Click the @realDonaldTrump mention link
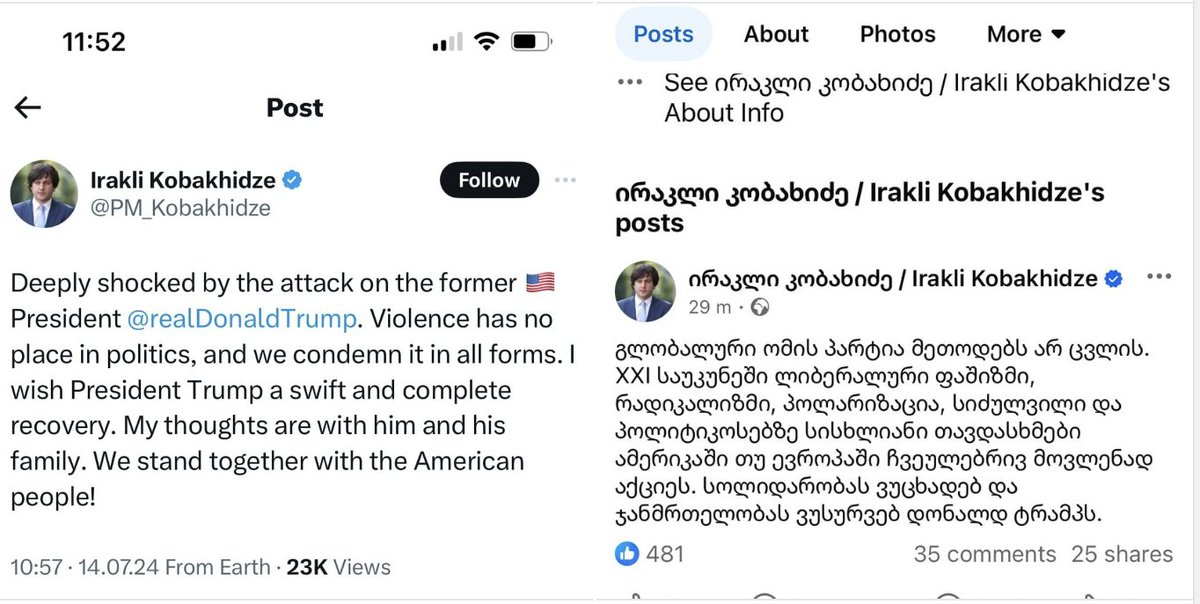 coord(241,320)
